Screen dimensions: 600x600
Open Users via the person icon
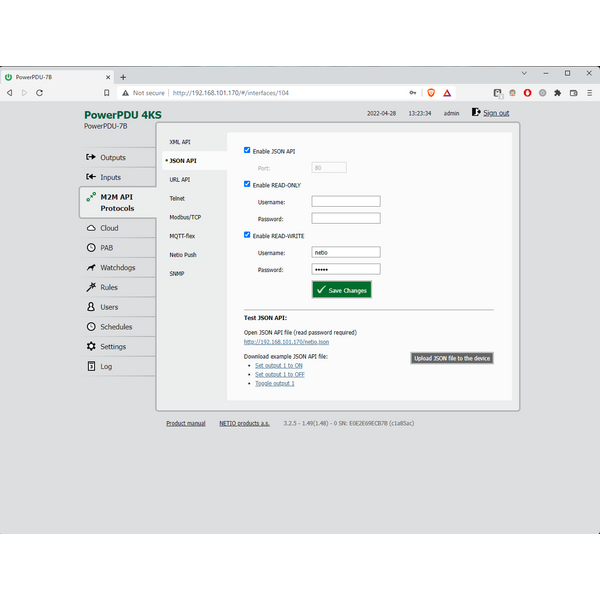tap(91, 307)
